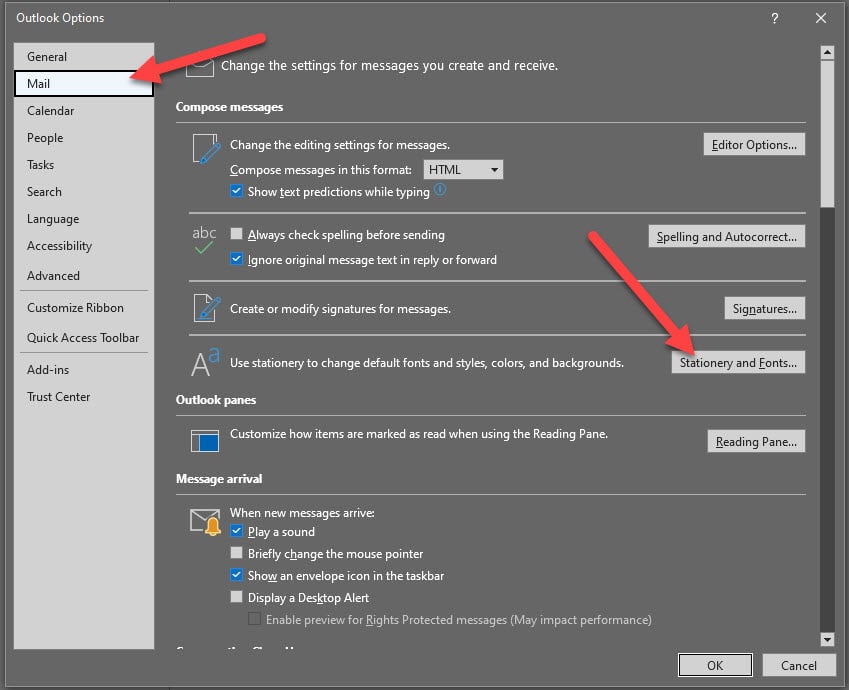Click the text predictions info icon
Viewport: 849px width, 690px height.
440,191
